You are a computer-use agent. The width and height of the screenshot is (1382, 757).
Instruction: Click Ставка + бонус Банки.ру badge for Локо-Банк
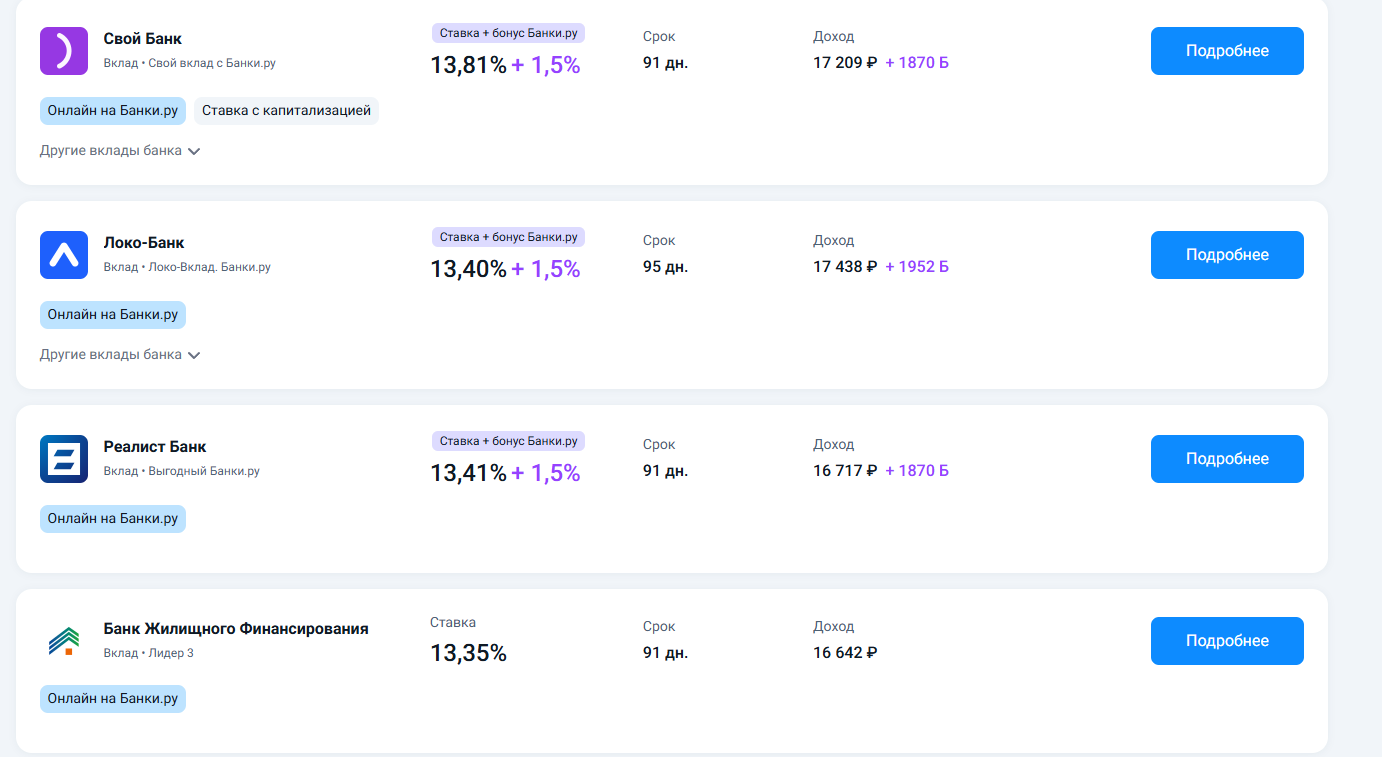508,237
